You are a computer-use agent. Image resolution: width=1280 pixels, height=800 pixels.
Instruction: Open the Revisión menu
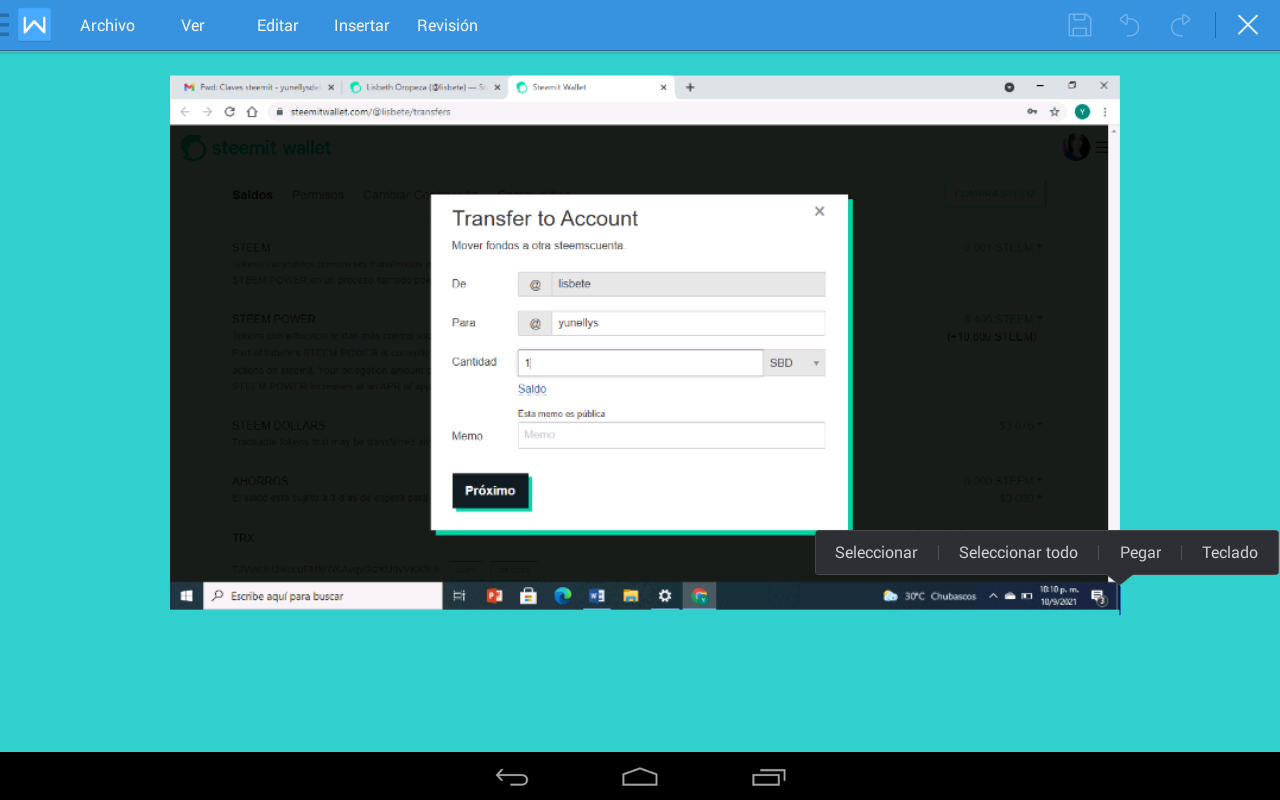447,26
